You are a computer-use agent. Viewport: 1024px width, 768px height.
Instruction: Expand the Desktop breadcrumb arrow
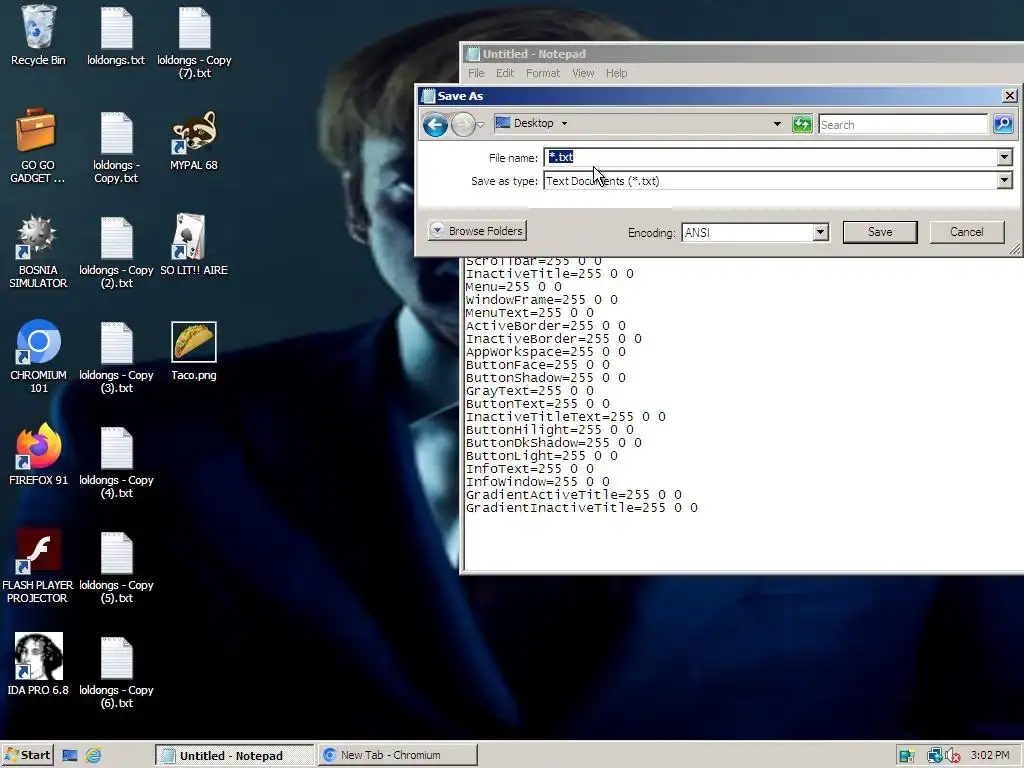(x=564, y=123)
